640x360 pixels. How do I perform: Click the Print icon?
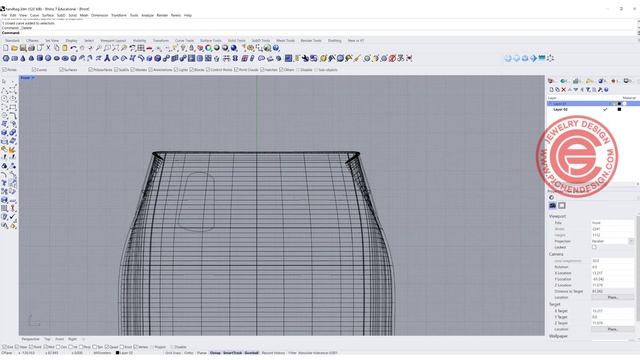pyautogui.click(x=31, y=48)
